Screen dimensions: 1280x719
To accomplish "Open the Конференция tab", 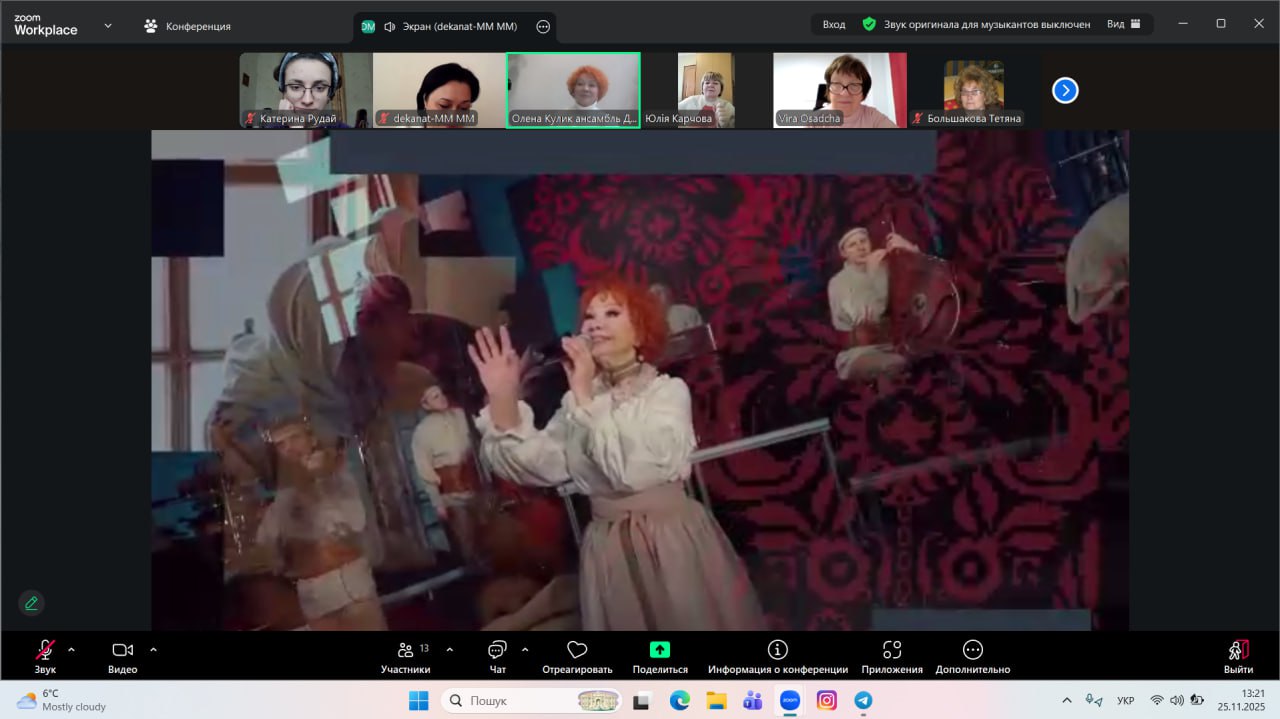I will coord(187,26).
